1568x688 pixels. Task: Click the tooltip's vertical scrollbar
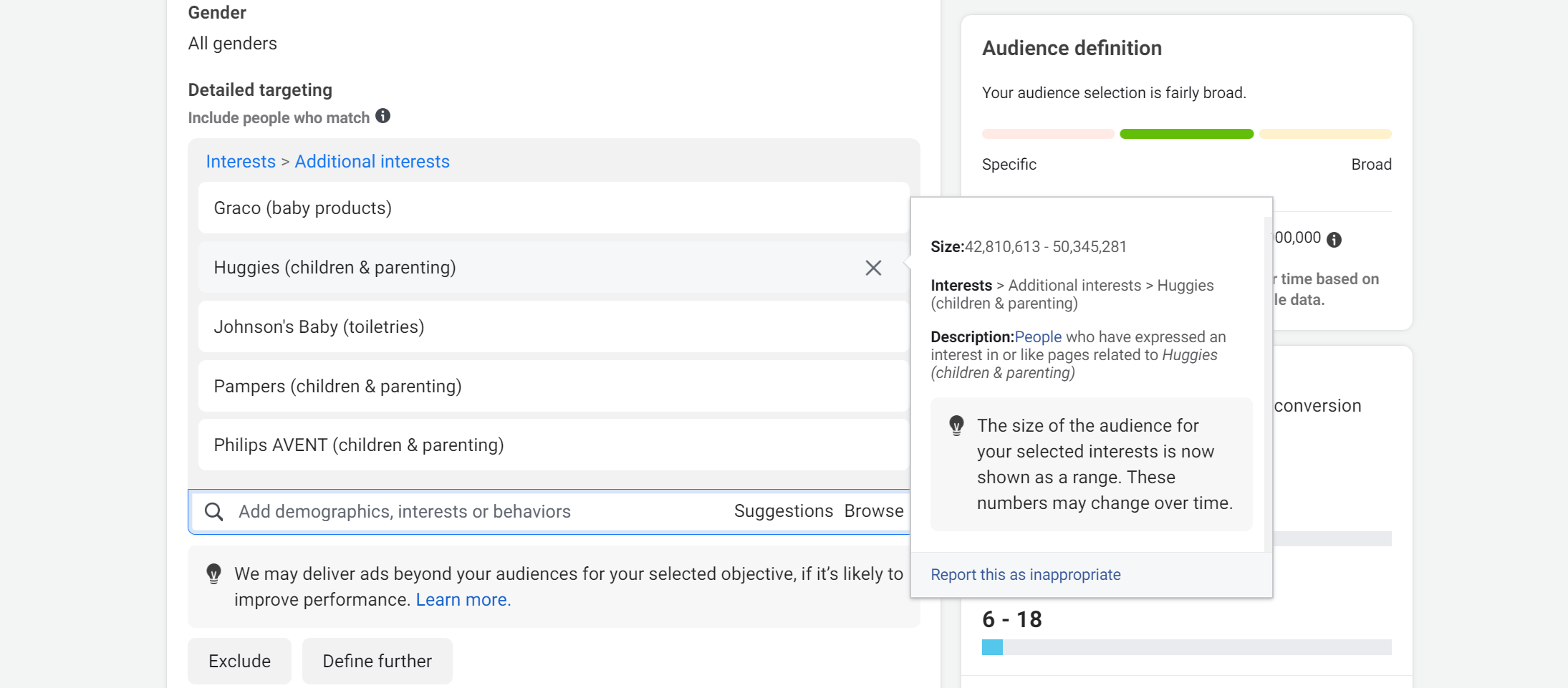point(1268,384)
